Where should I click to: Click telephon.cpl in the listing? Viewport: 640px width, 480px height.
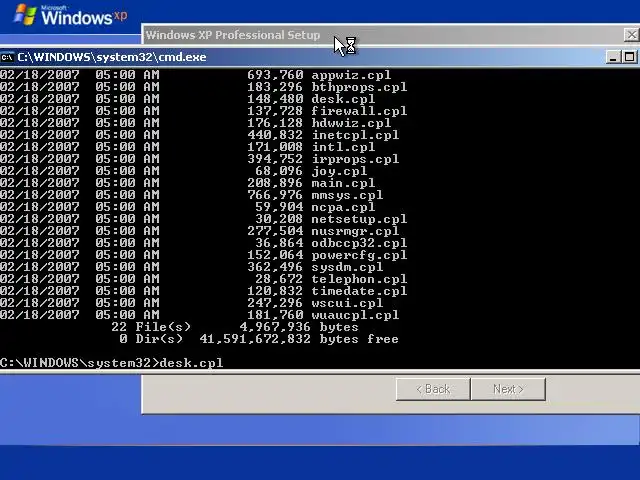point(359,279)
